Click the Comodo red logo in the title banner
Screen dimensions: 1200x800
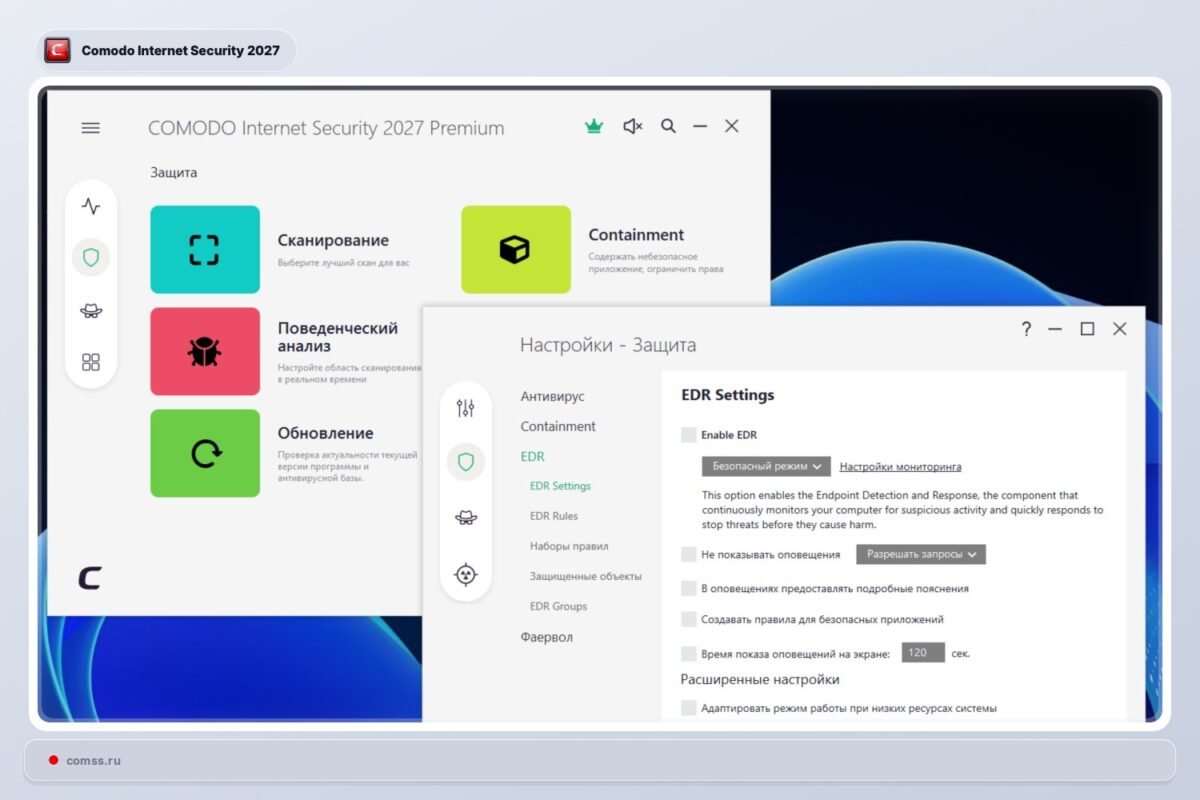pyautogui.click(x=58, y=50)
